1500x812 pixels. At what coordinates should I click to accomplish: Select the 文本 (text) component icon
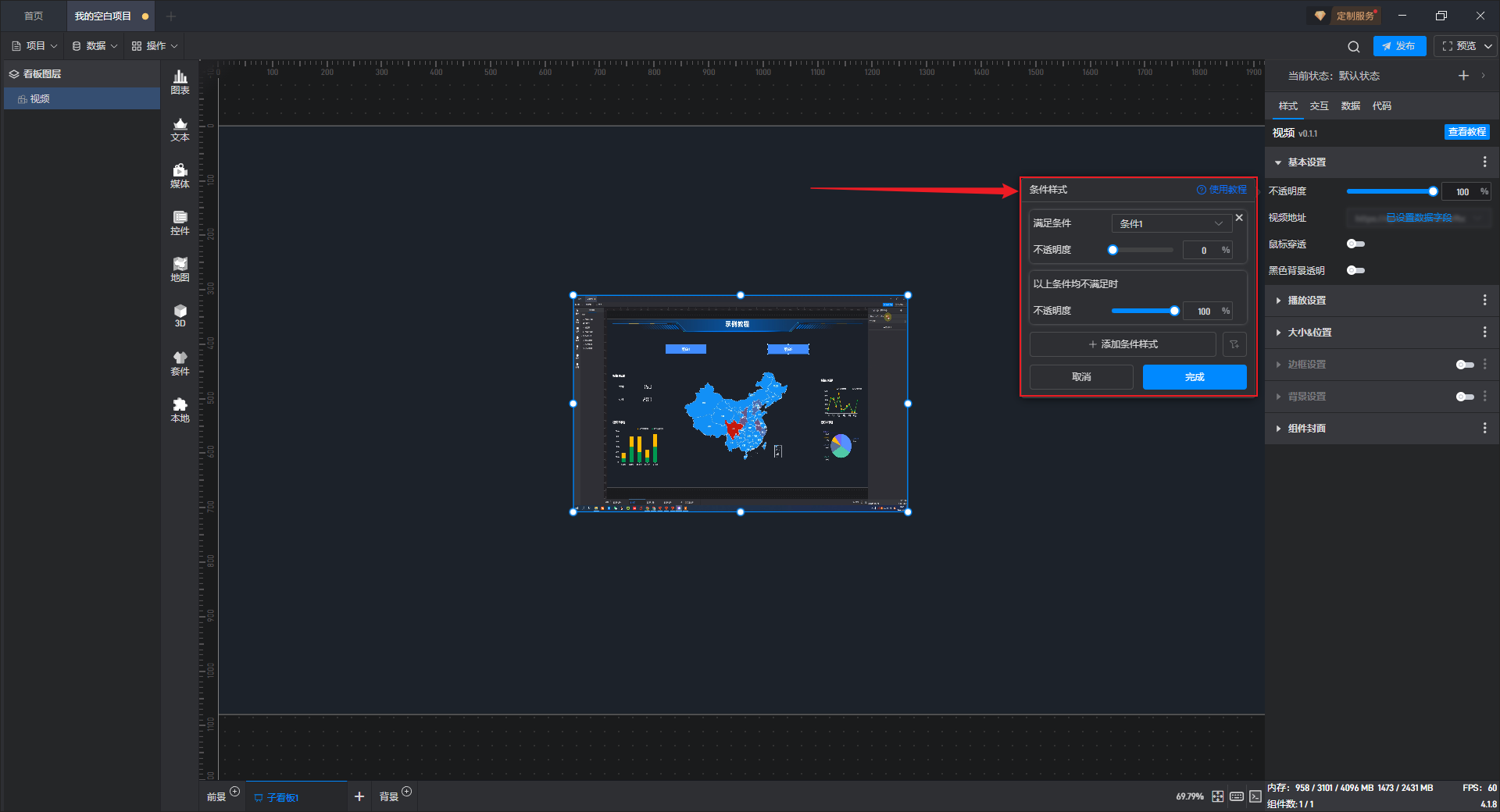pyautogui.click(x=180, y=129)
